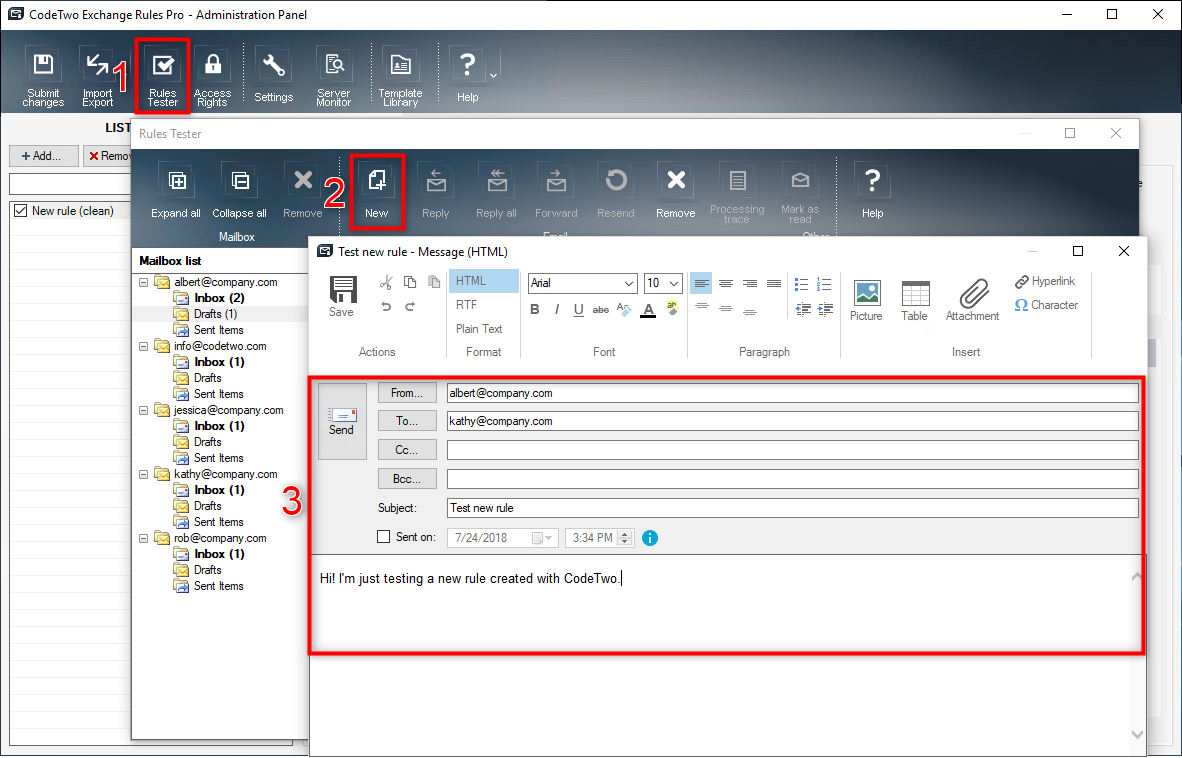Open the Template Library
The width and height of the screenshot is (1182, 758).
pyautogui.click(x=400, y=74)
